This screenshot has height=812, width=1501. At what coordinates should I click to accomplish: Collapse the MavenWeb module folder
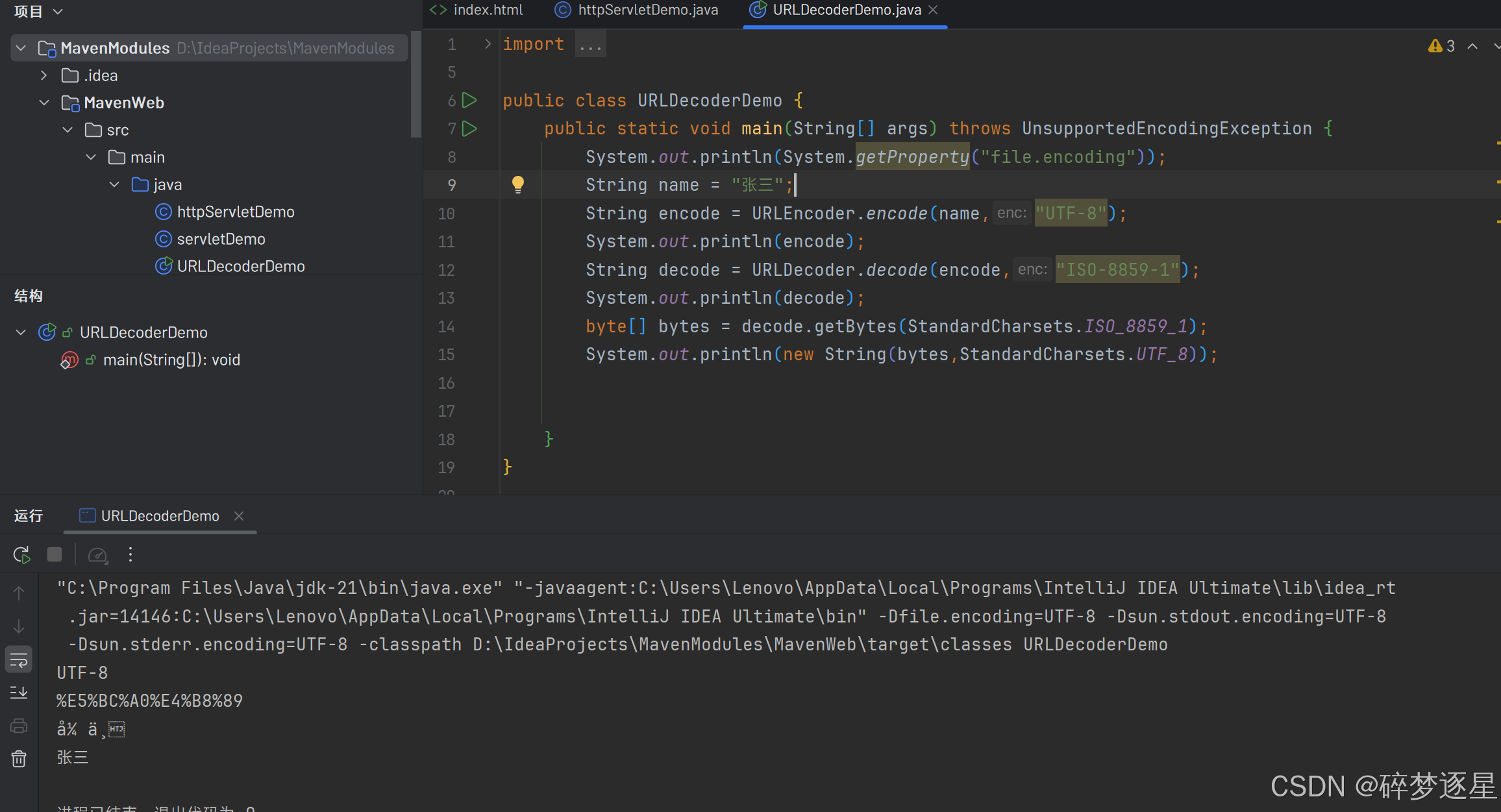coord(44,103)
